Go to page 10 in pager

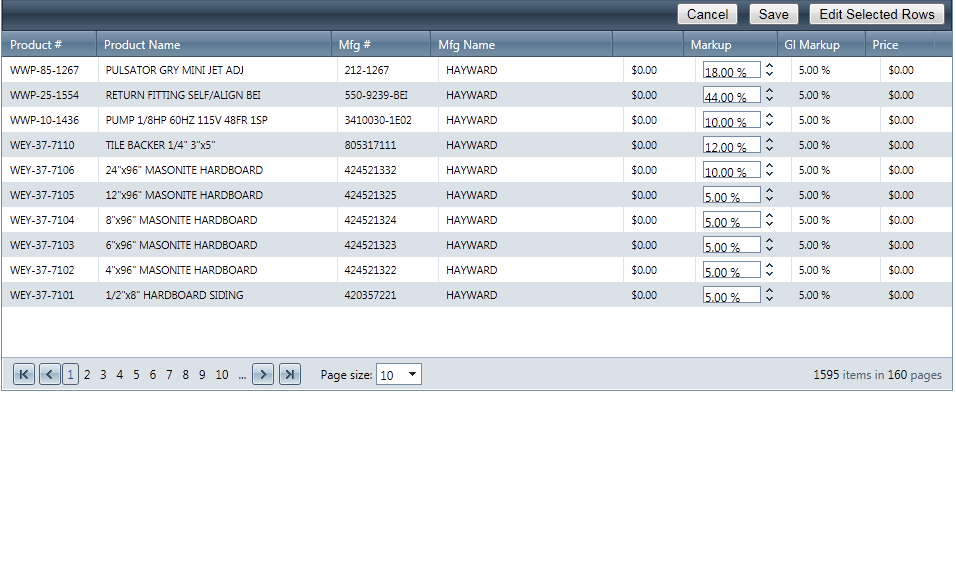click(x=222, y=375)
